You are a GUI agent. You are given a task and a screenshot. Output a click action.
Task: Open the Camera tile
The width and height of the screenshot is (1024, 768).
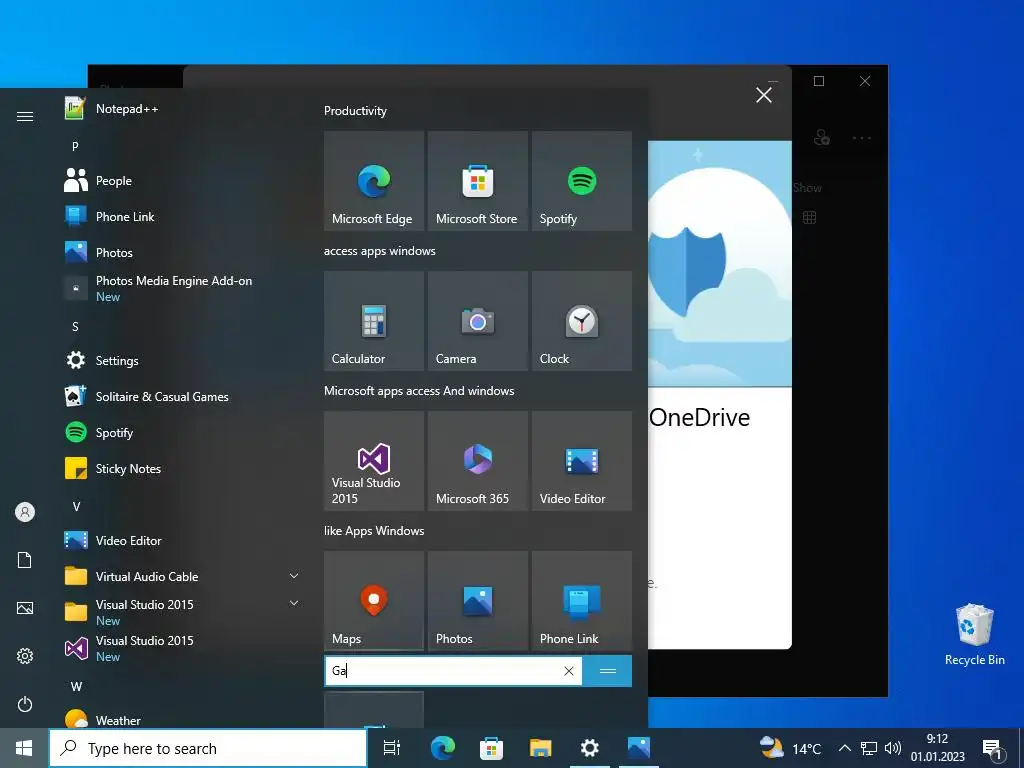tap(477, 321)
